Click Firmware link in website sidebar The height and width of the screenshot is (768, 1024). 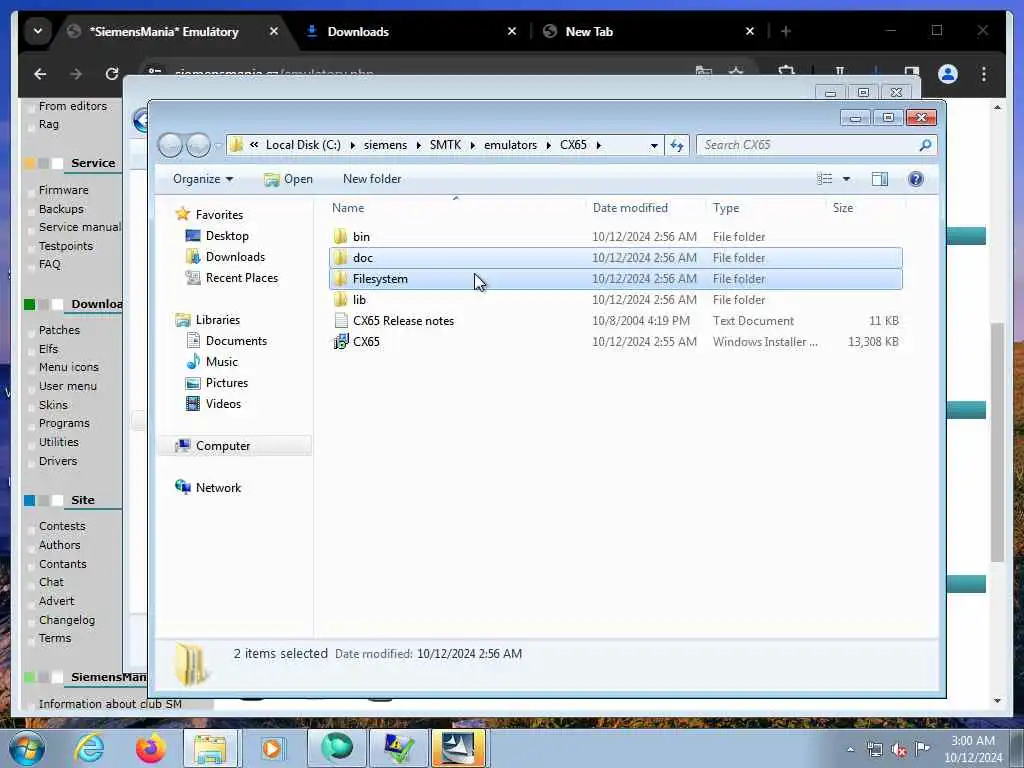click(x=63, y=190)
